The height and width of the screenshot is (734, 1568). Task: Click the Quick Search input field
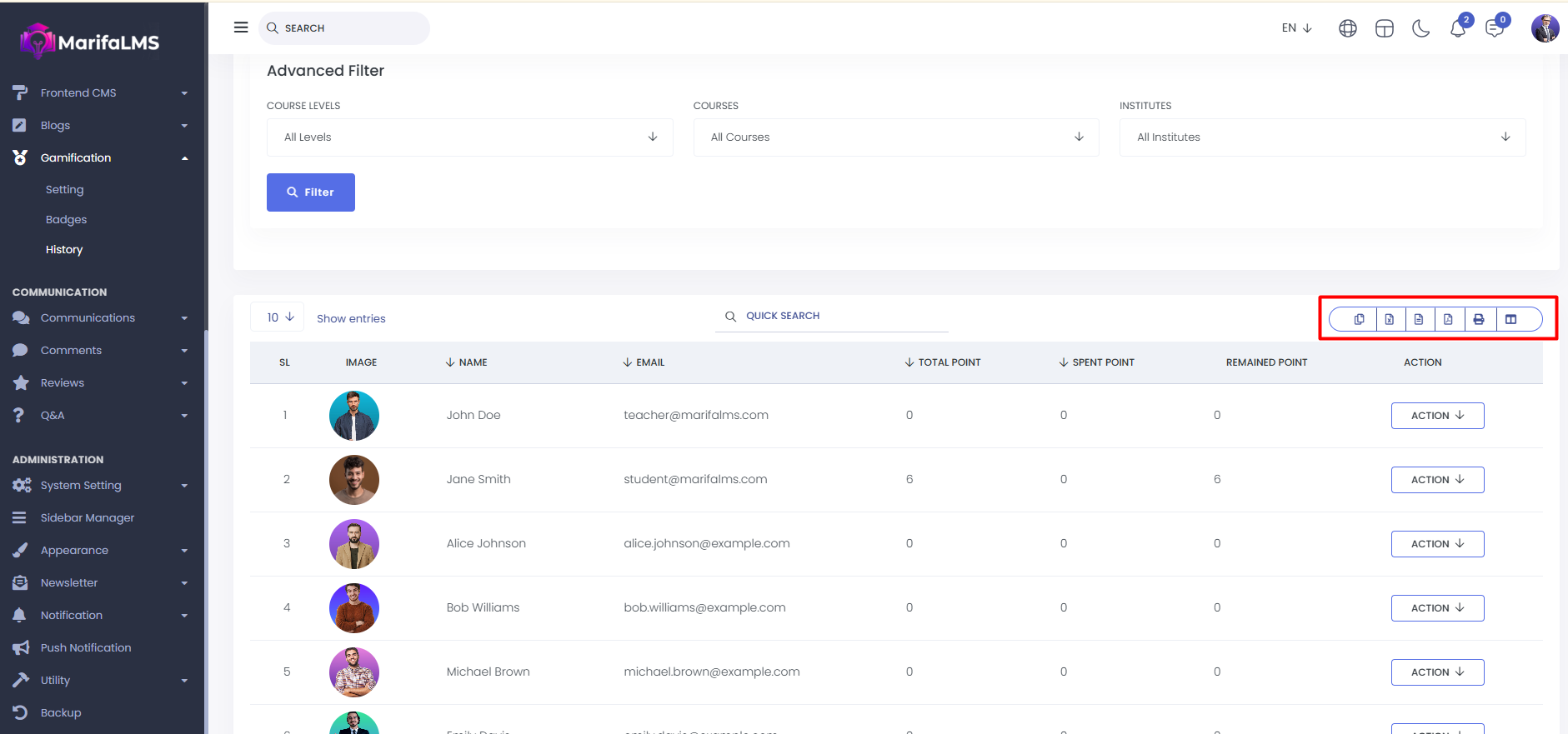tap(842, 317)
